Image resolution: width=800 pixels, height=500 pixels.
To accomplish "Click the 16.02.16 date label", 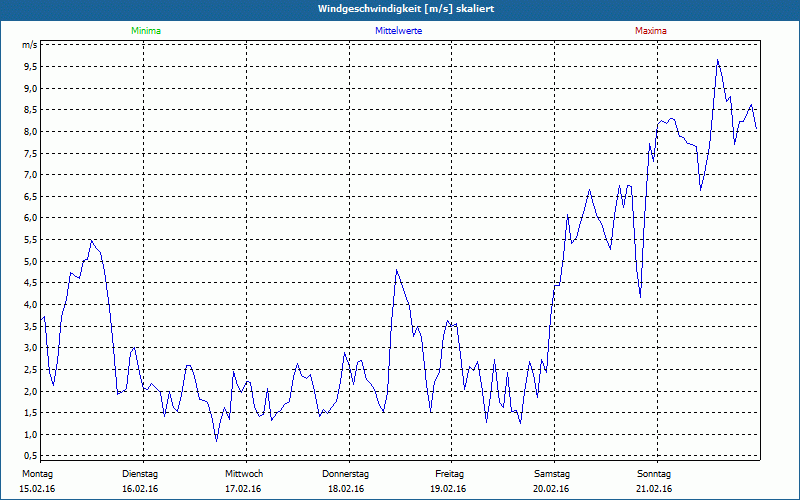I will pyautogui.click(x=140, y=489).
